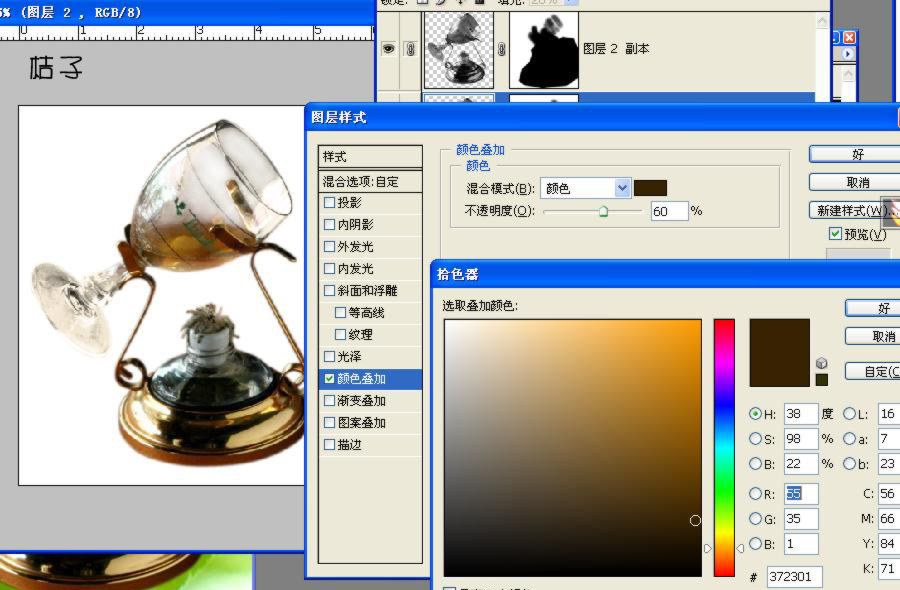Toggle the 预览(V) checkbox
This screenshot has width=900, height=590.
(836, 234)
